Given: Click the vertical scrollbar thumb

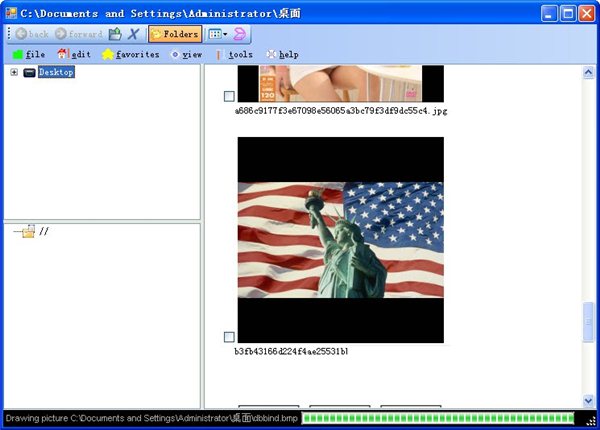Looking at the screenshot, I should coord(588,322).
